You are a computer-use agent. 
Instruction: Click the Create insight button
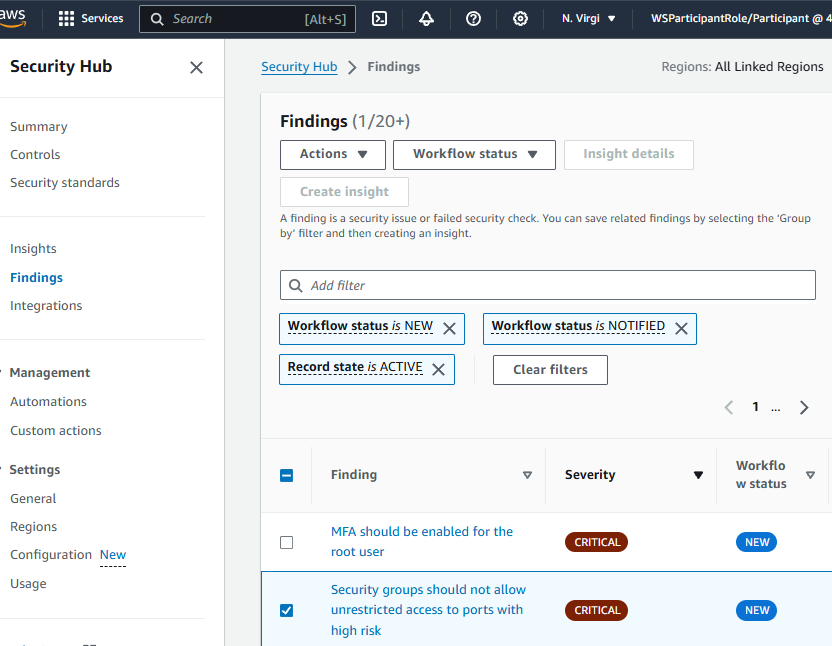[344, 192]
